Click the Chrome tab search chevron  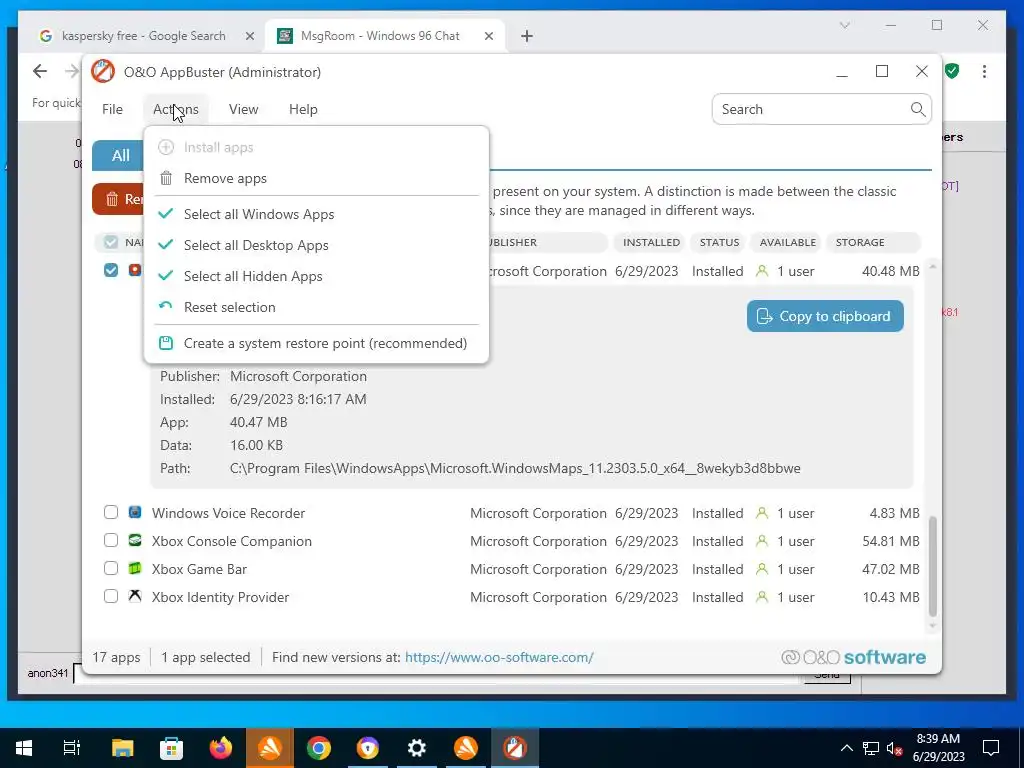pyautogui.click(x=844, y=25)
